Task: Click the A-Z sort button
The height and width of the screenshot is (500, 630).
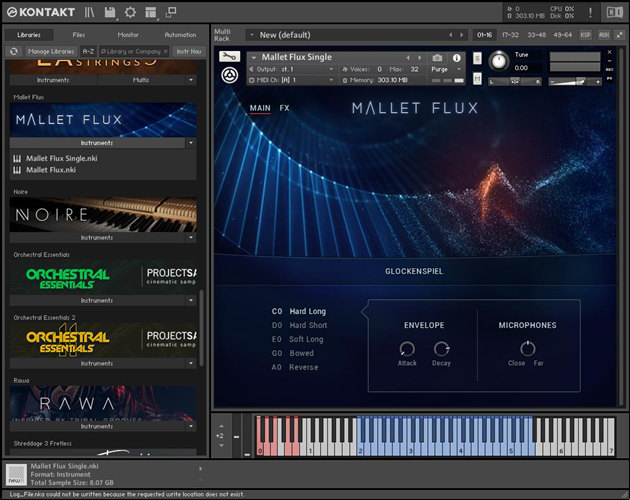Action: (88, 50)
